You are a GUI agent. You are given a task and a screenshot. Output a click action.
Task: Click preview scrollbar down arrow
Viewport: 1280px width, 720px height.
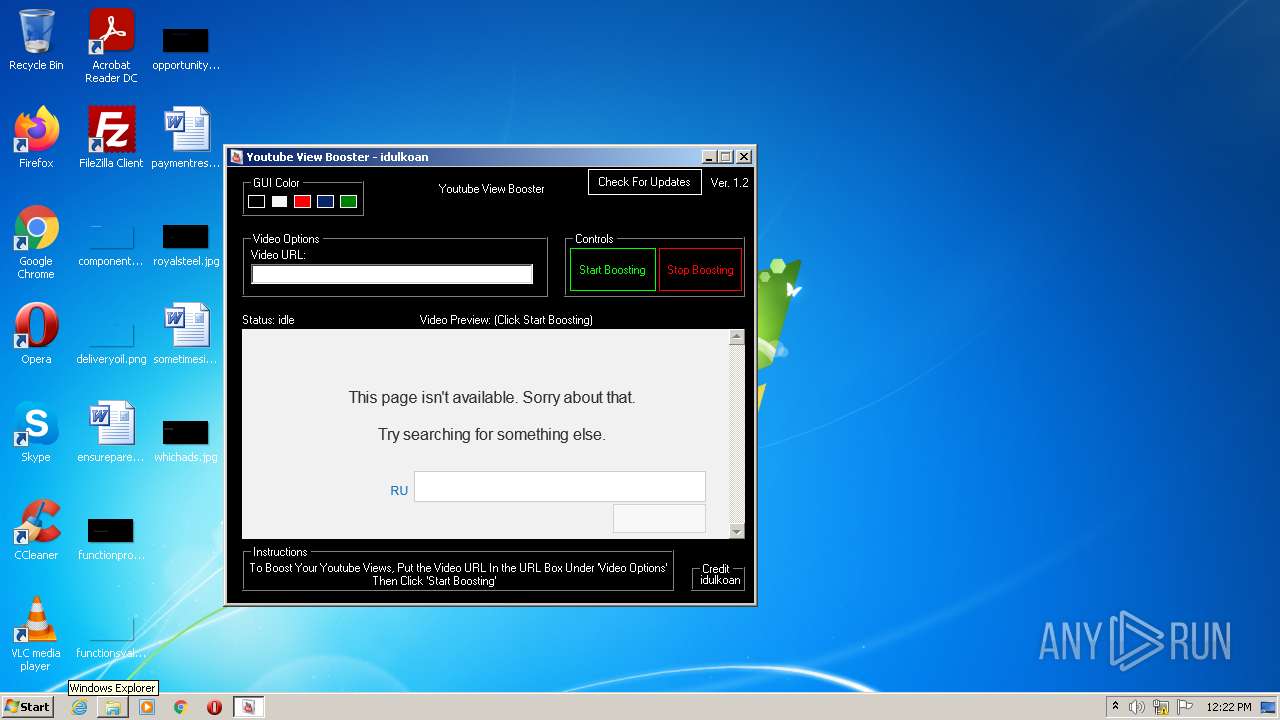click(737, 531)
